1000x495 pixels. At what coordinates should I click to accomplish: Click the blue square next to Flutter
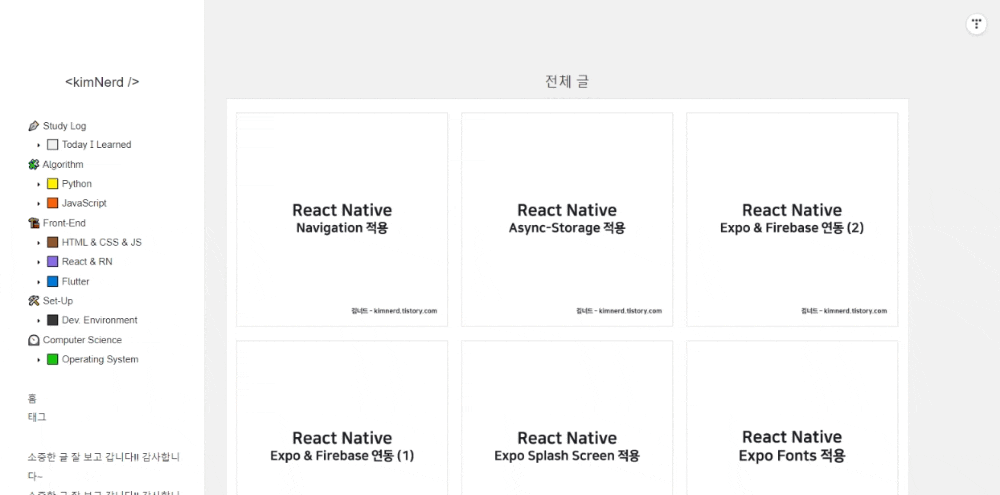(52, 281)
